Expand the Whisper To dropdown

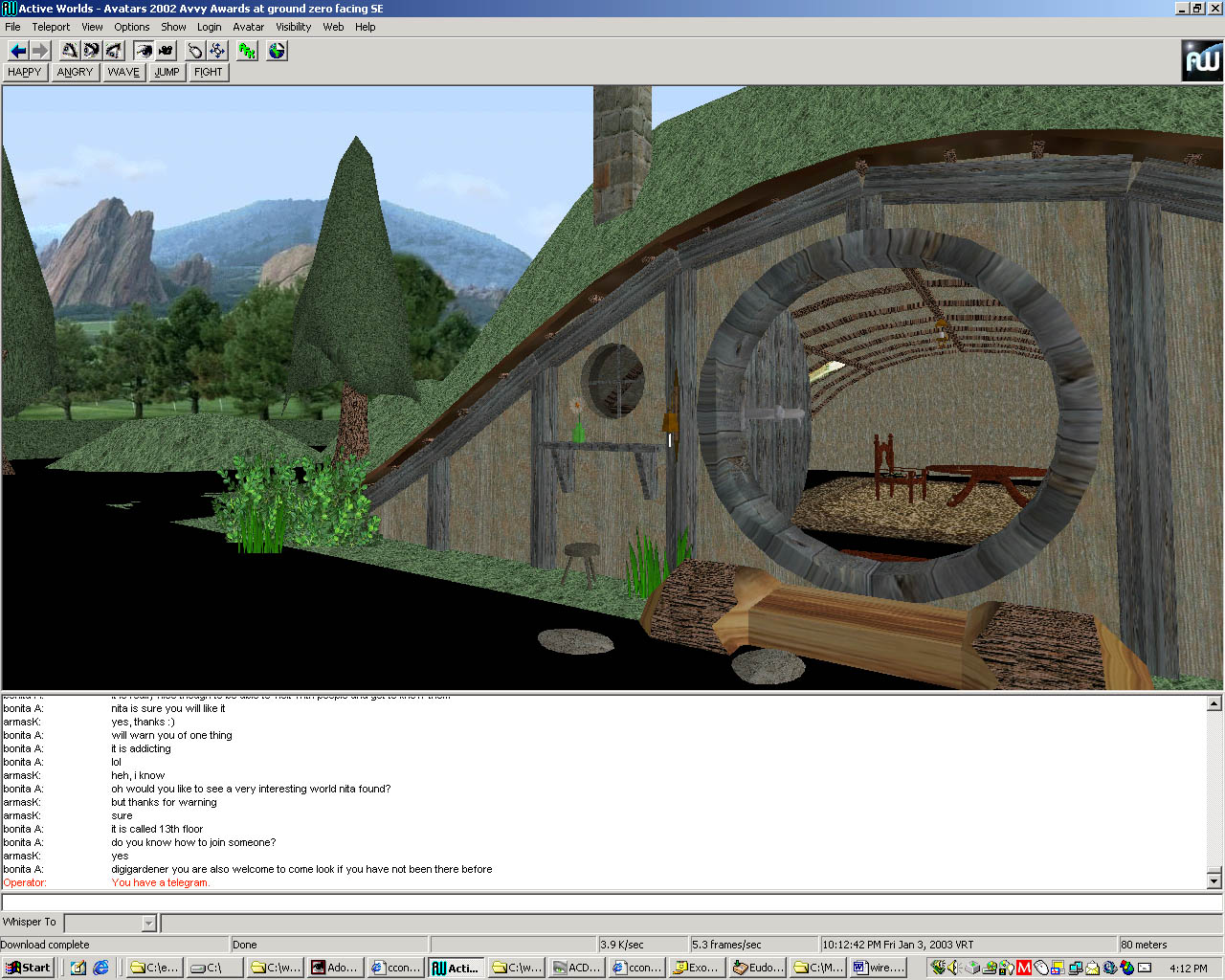148,924
